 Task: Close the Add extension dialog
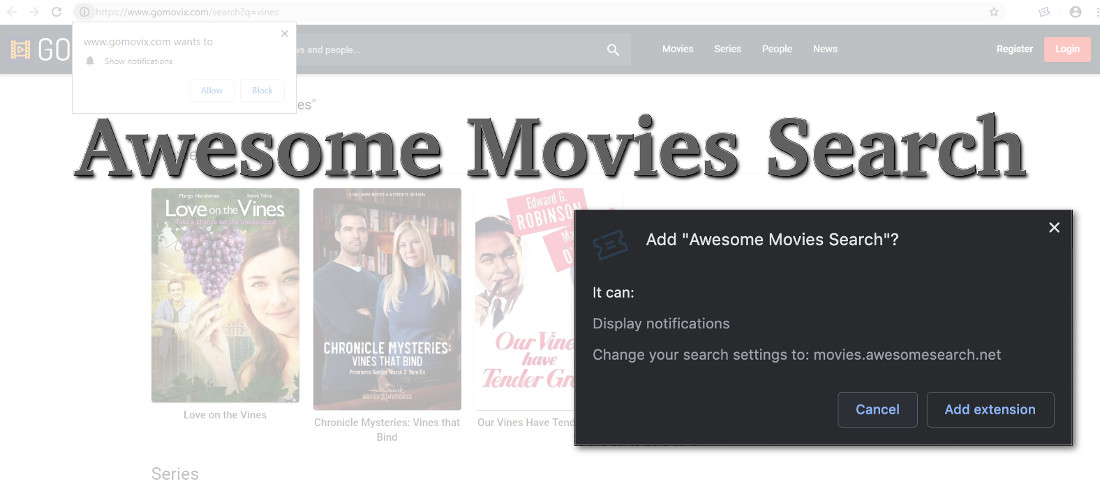click(x=1054, y=227)
